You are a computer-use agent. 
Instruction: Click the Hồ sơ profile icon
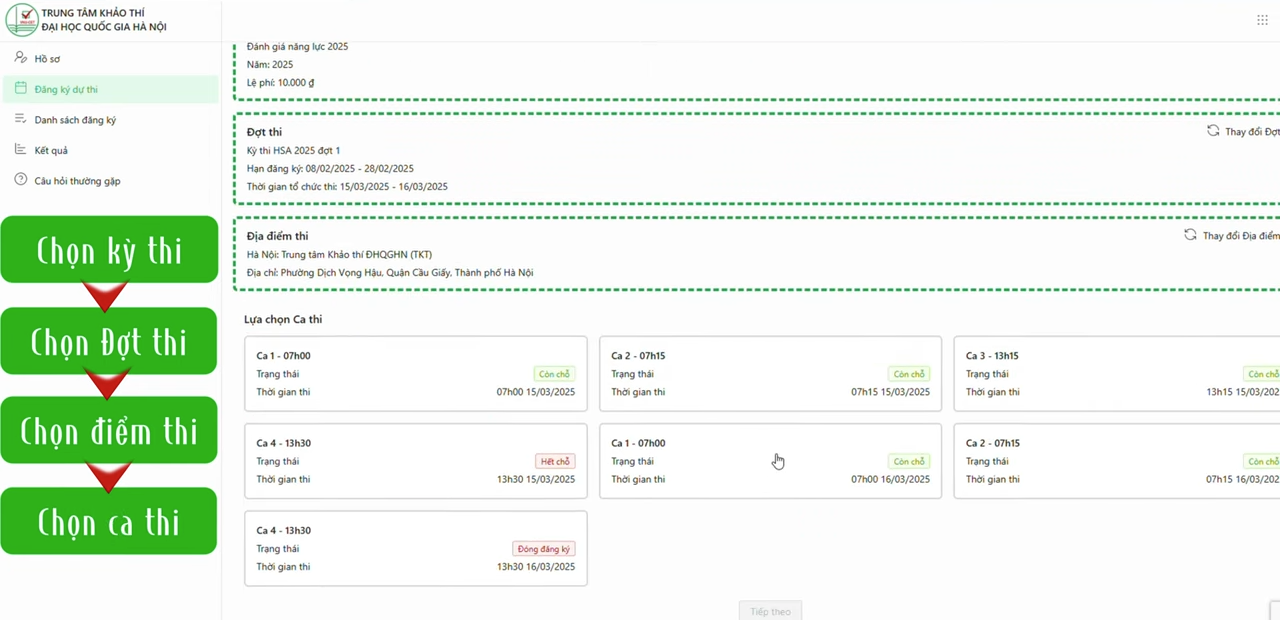(x=21, y=58)
